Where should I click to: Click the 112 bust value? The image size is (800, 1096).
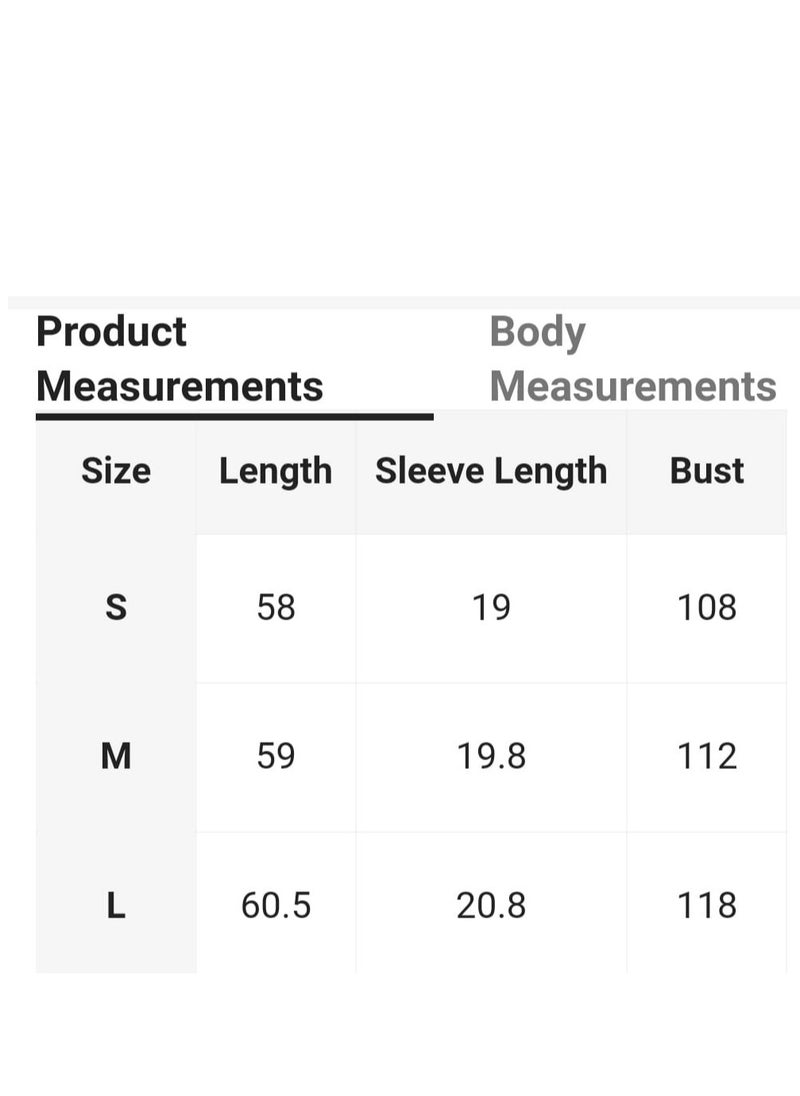click(x=706, y=756)
